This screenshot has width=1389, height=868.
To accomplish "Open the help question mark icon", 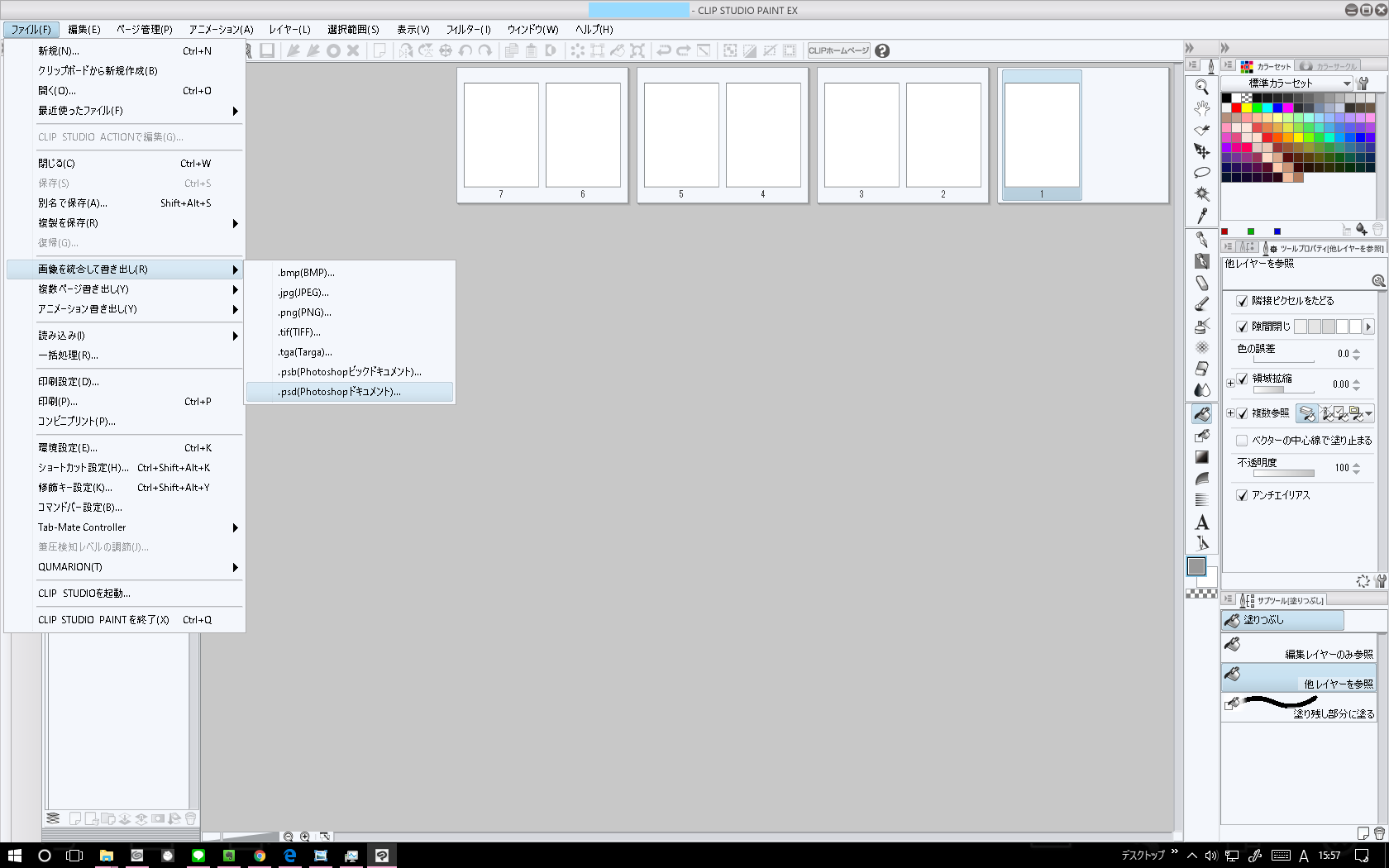I will coord(882,50).
